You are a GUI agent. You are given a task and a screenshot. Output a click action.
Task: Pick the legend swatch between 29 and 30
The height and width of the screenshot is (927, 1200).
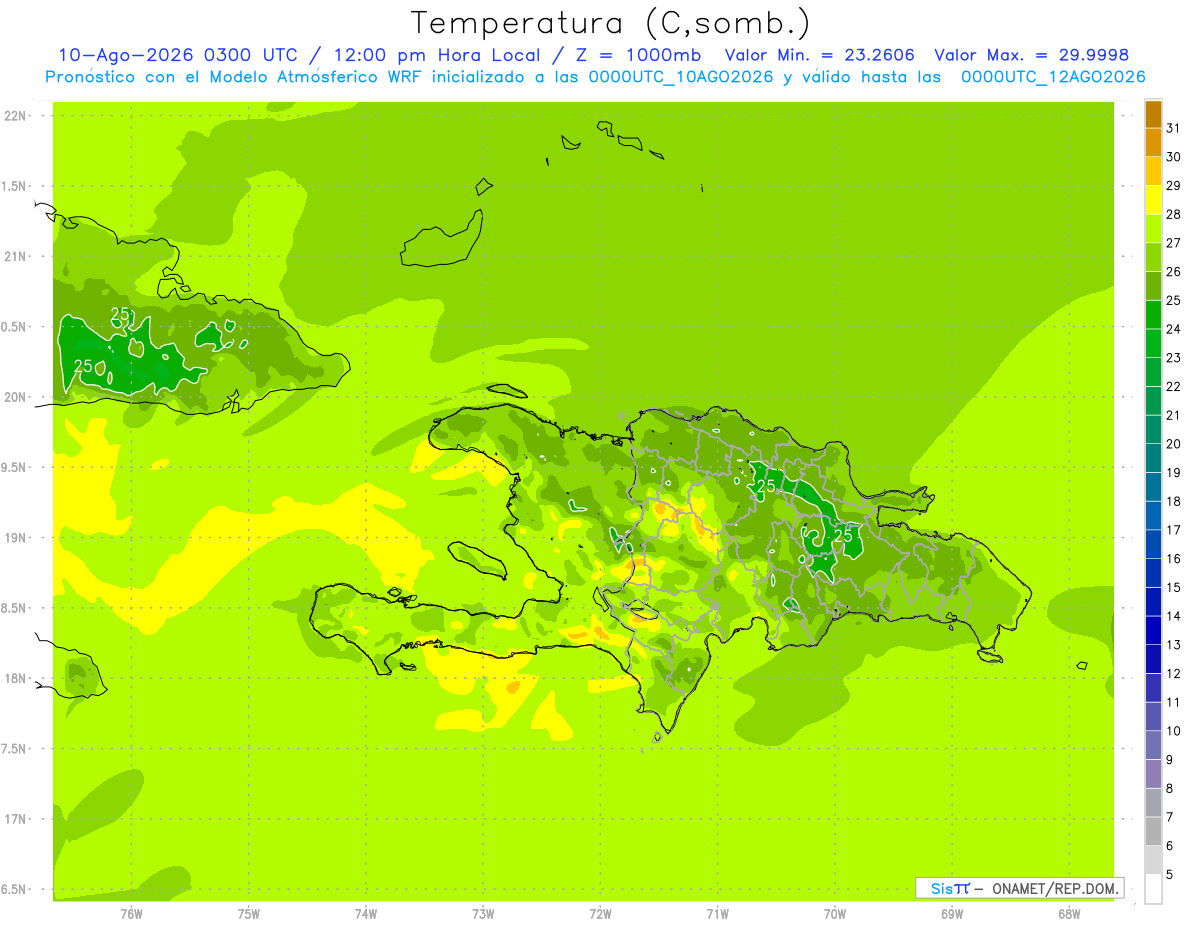tap(1153, 171)
